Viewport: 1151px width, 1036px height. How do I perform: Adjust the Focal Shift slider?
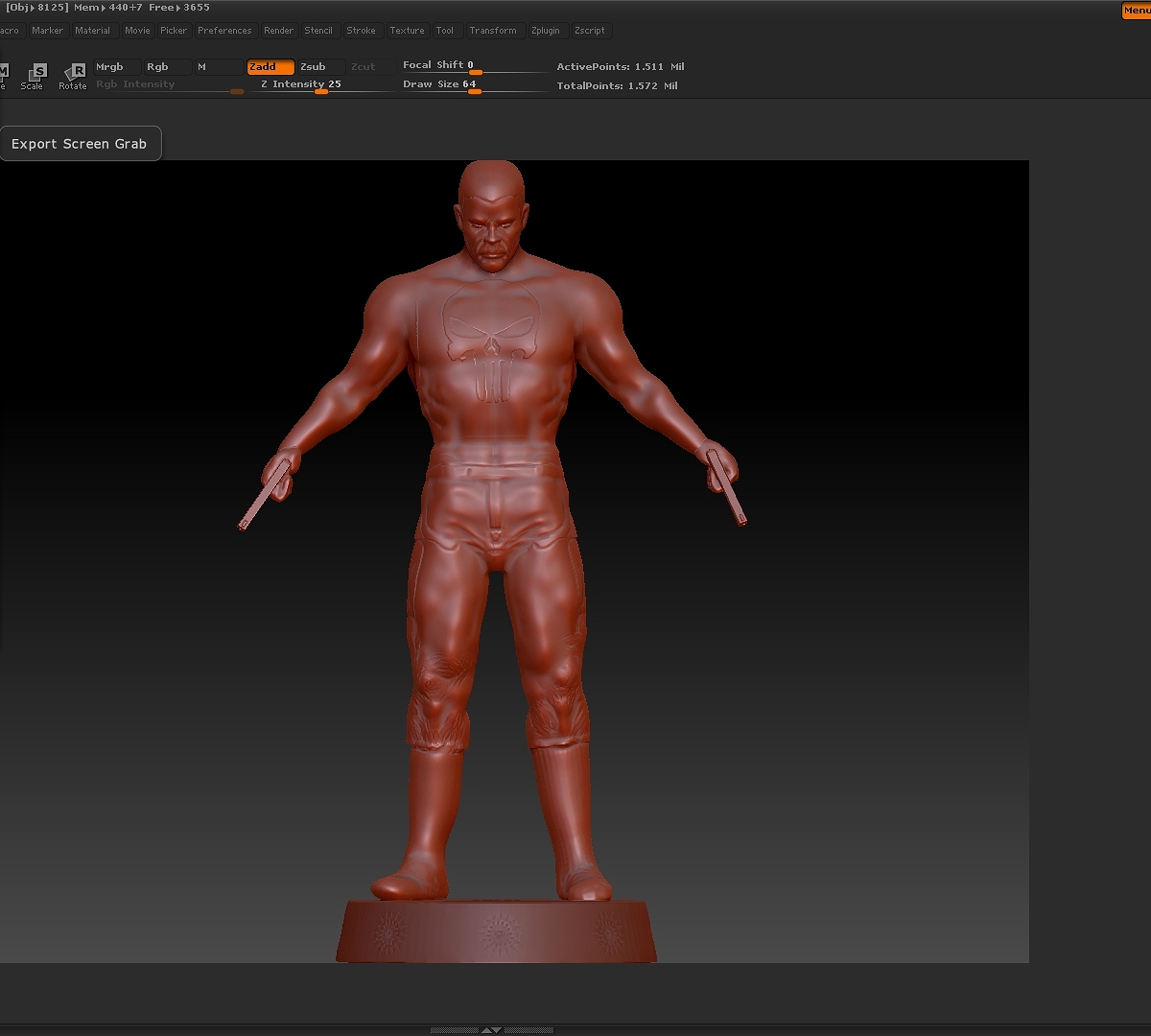474,66
